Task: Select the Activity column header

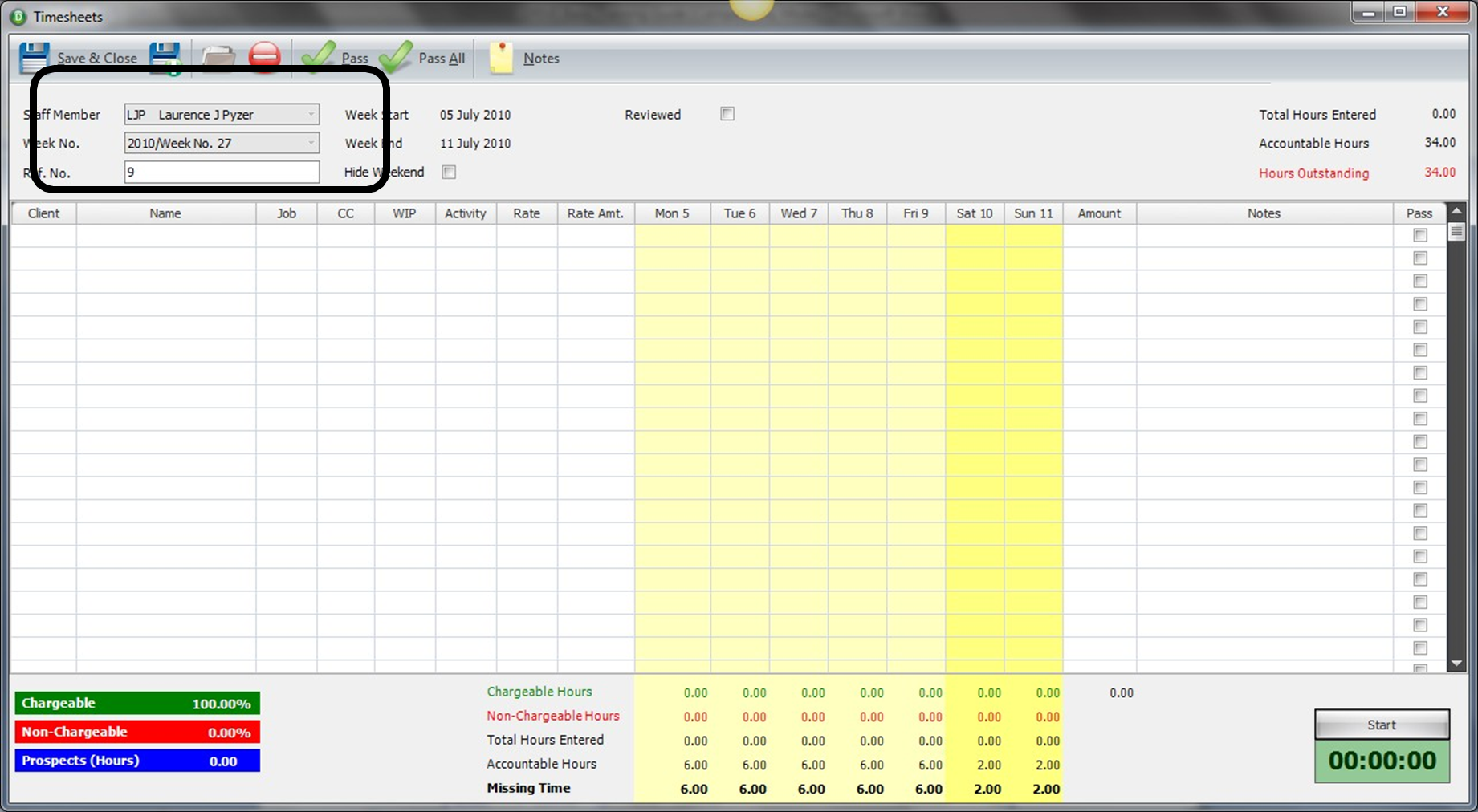Action: click(466, 213)
